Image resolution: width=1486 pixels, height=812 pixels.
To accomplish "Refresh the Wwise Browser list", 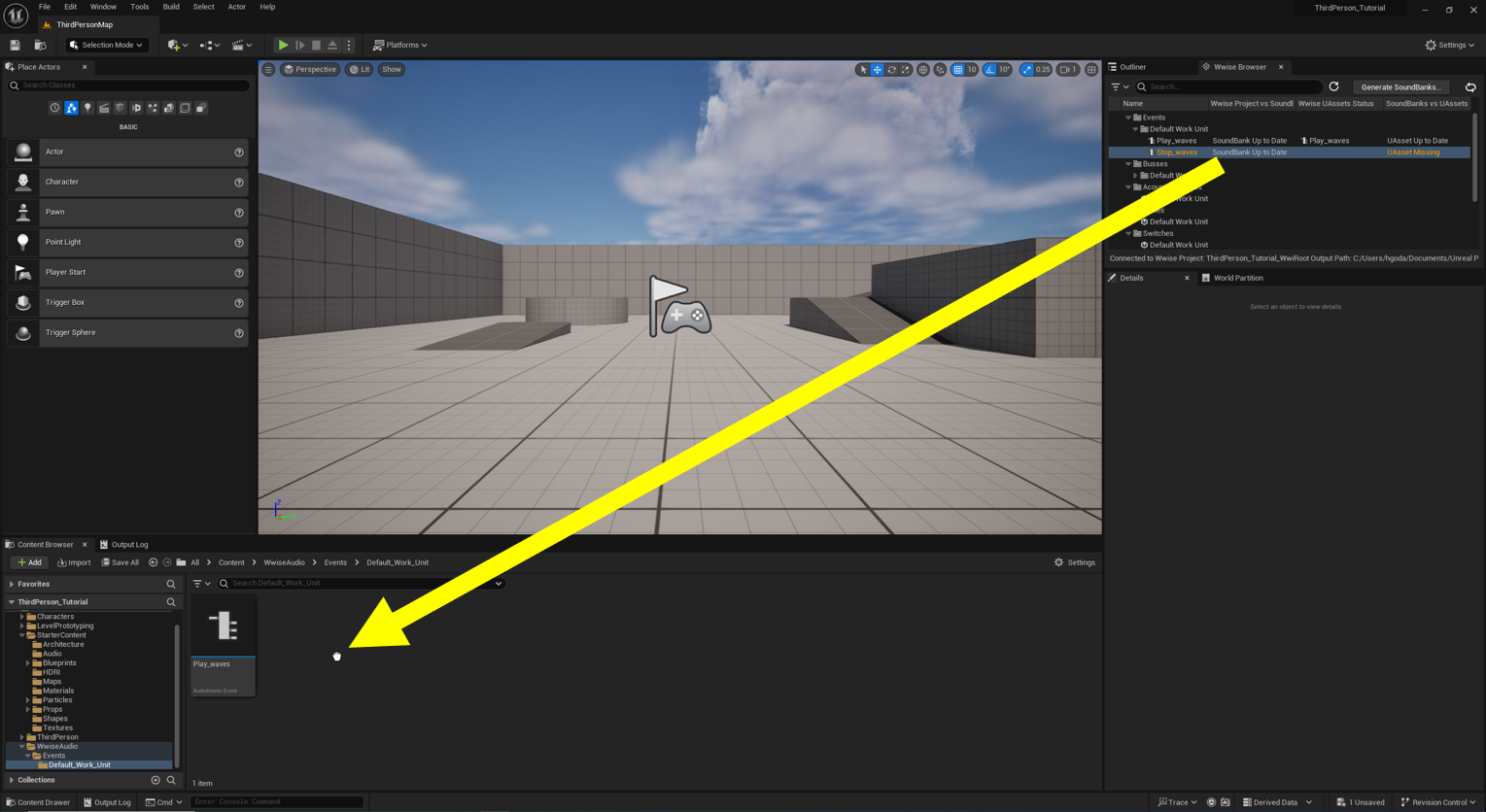I will coord(1334,86).
